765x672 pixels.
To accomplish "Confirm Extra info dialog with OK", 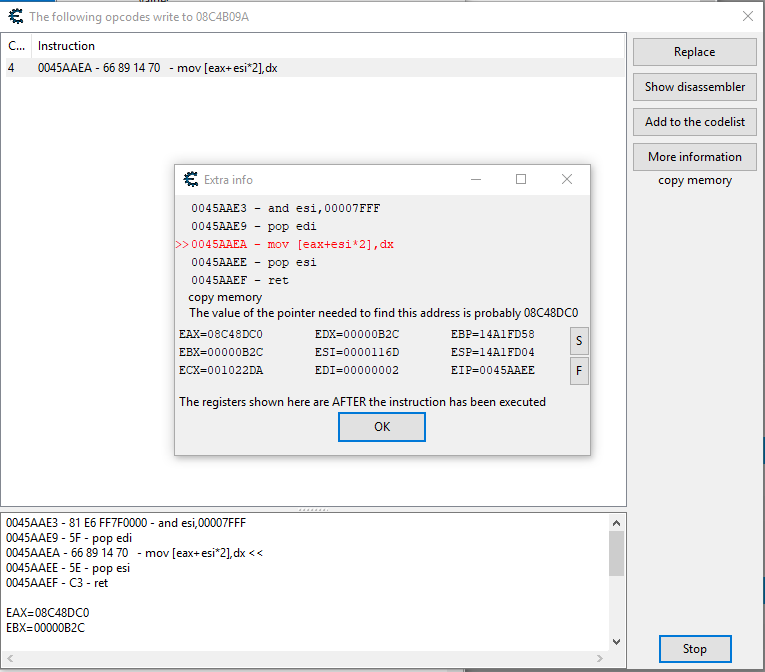I will tap(381, 426).
